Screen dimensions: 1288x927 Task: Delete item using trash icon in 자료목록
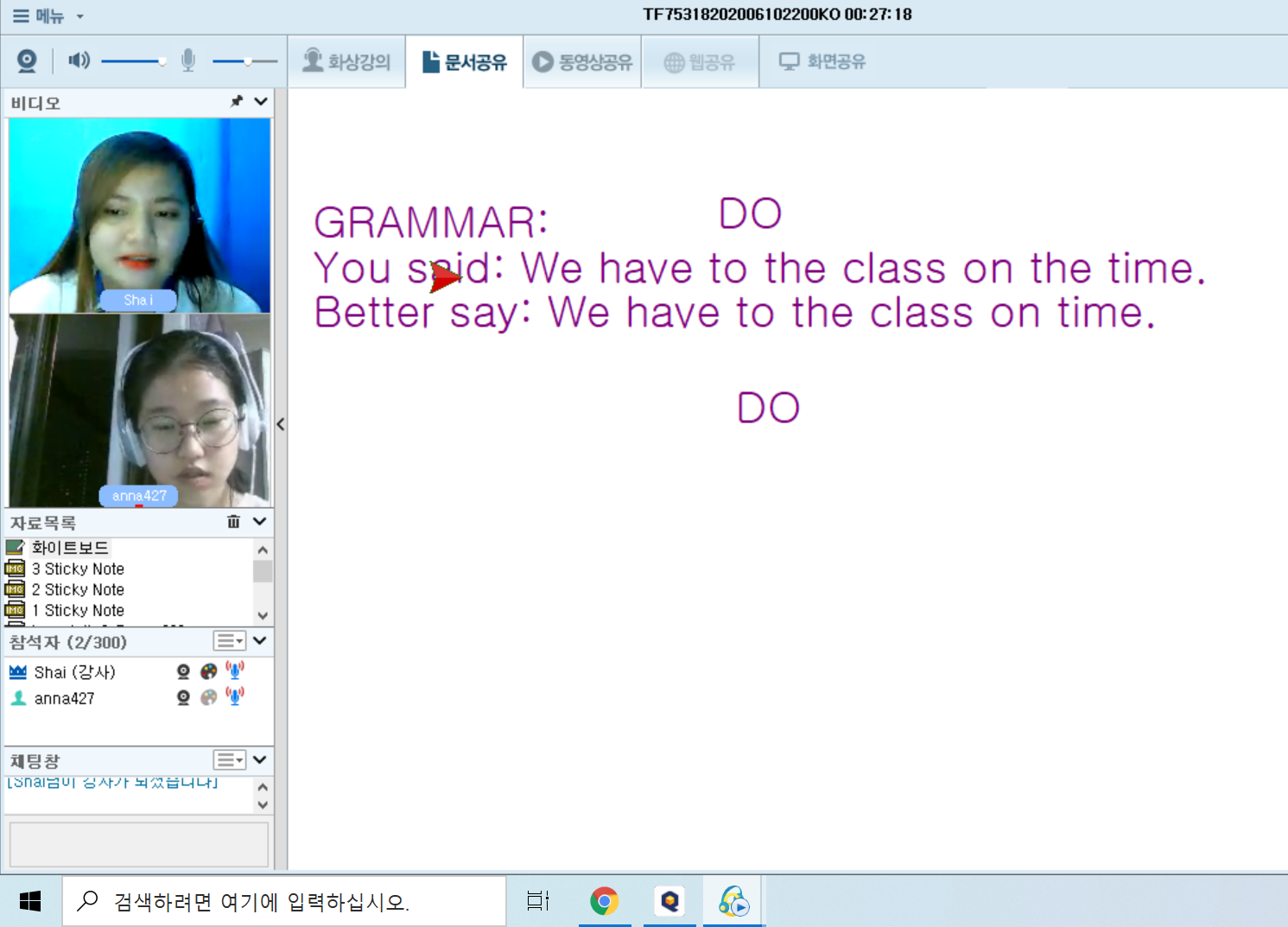coord(233,522)
